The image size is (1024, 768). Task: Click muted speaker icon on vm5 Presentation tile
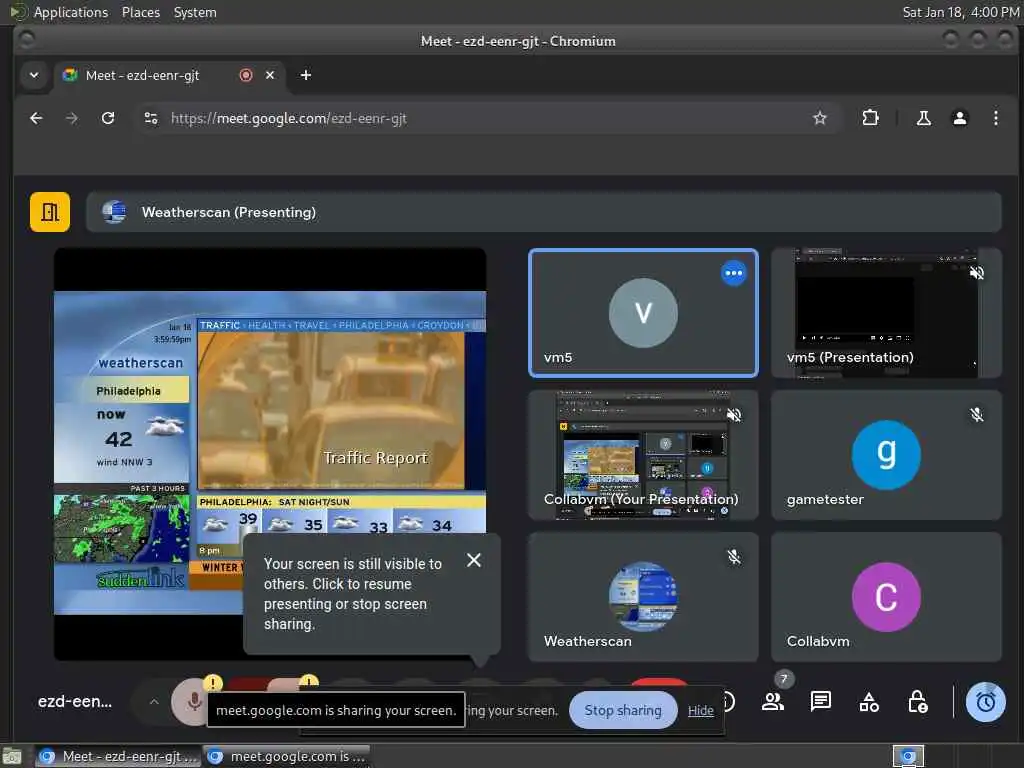point(977,273)
